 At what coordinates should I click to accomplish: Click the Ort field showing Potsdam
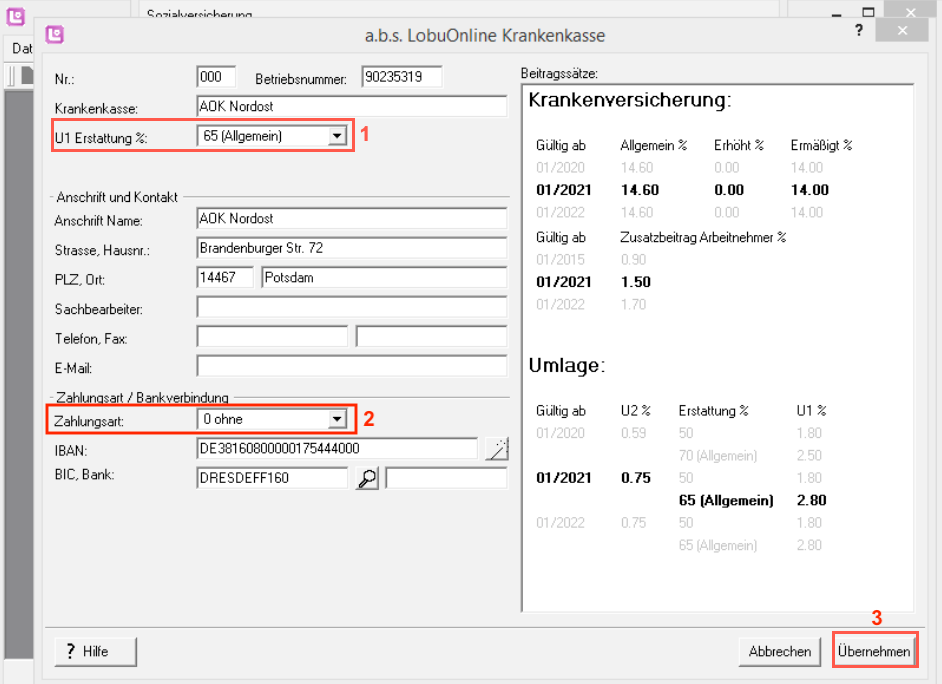[x=383, y=277]
